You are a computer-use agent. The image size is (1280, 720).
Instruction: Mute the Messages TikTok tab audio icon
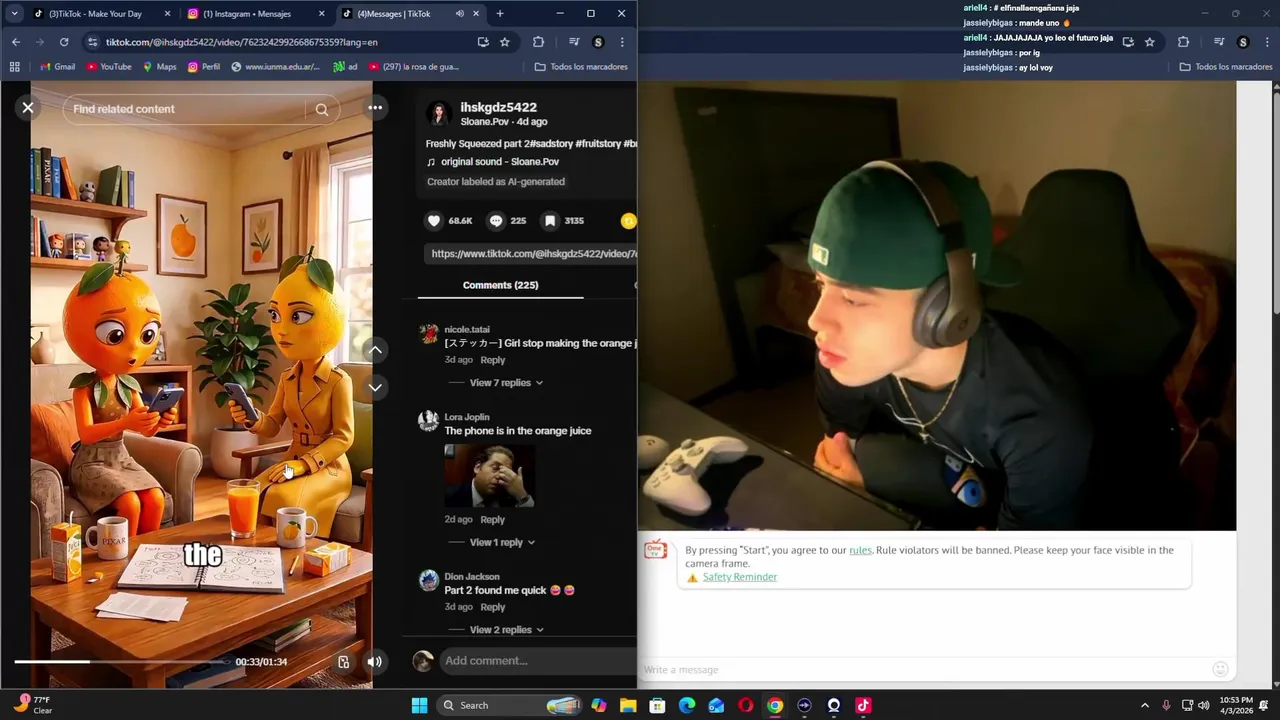pos(460,14)
